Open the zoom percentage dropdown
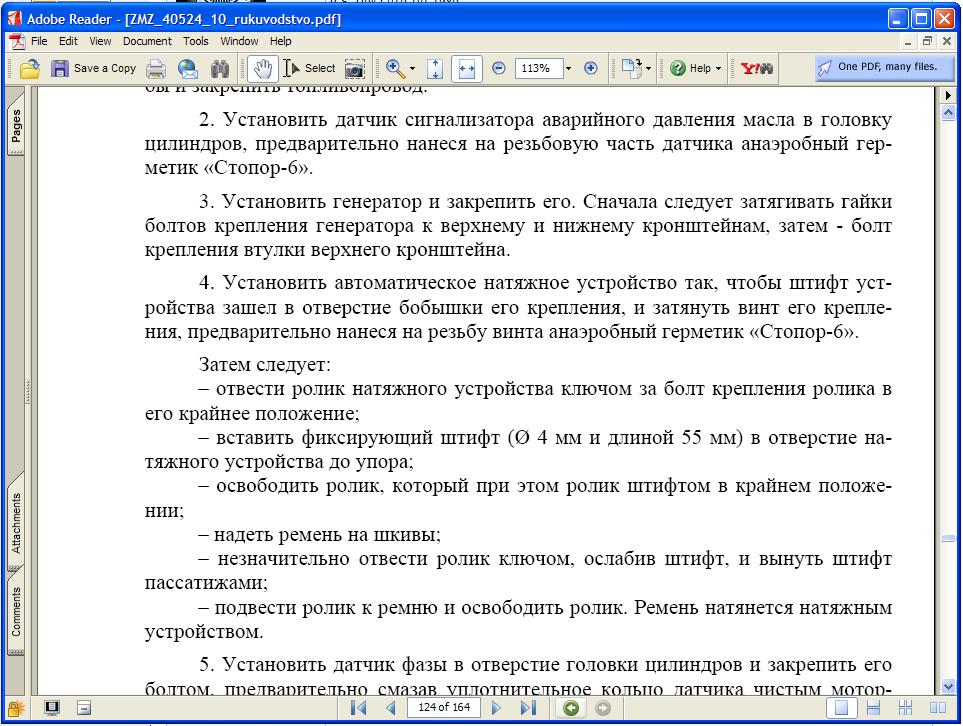Viewport: 963px width, 726px height. 568,68
